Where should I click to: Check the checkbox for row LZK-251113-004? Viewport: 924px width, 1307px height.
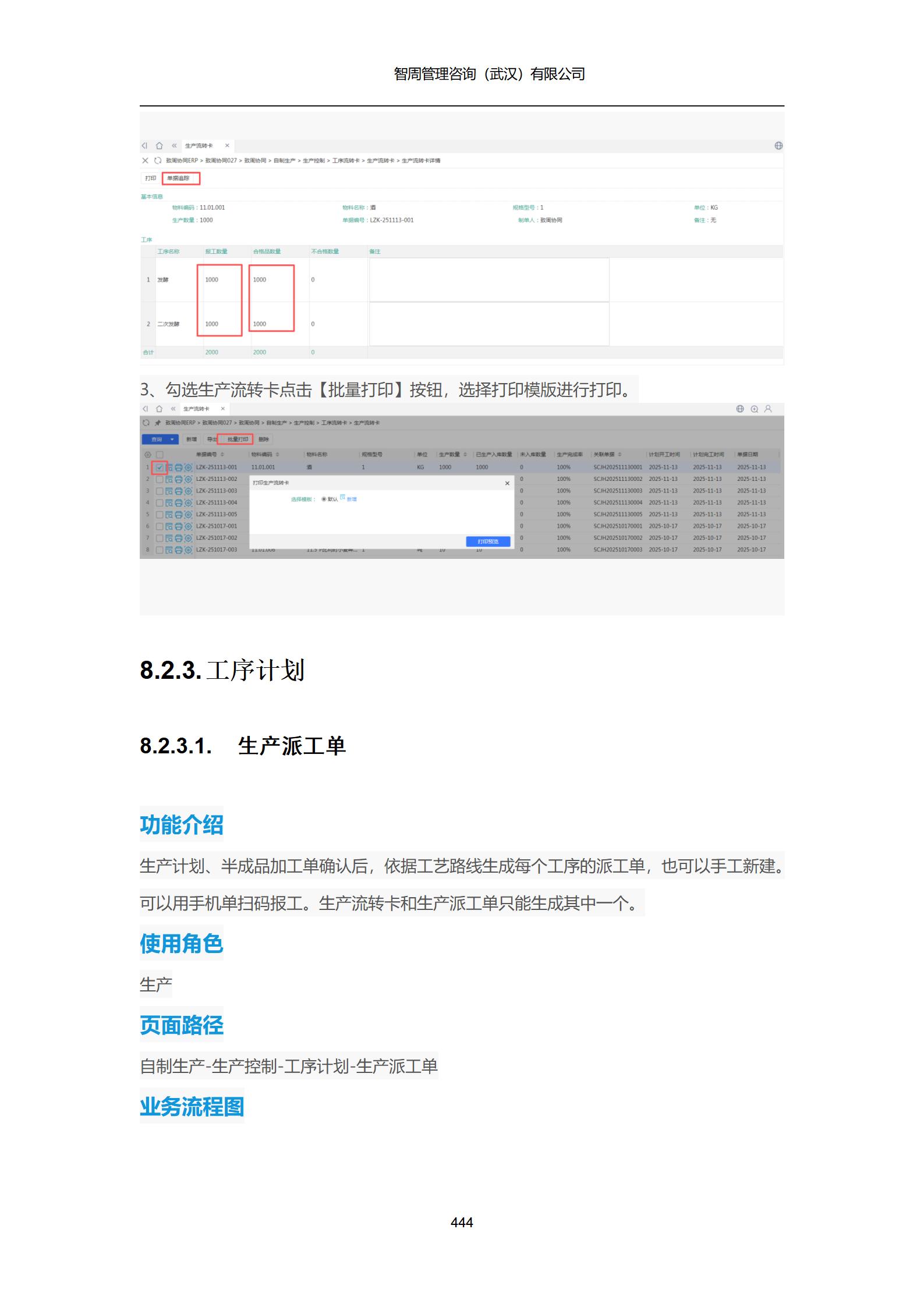pos(160,502)
